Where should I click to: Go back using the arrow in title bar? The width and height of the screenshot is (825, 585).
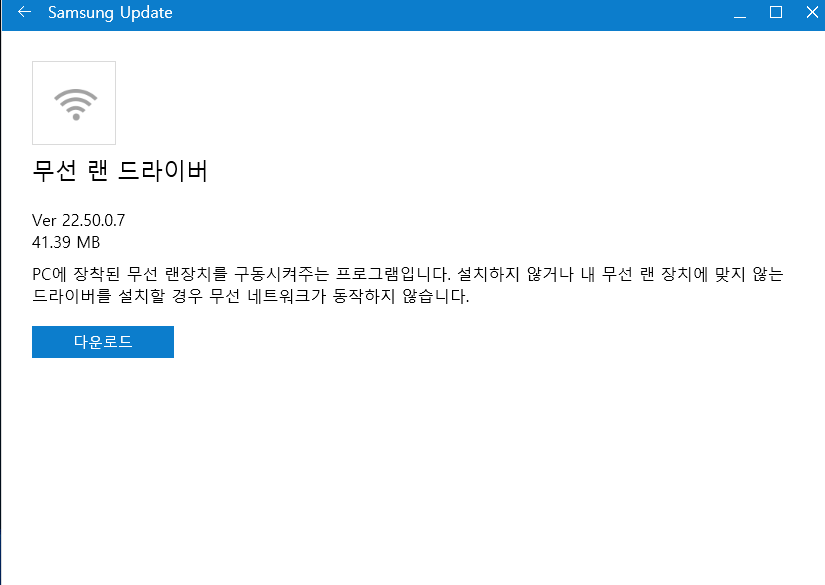pos(24,12)
